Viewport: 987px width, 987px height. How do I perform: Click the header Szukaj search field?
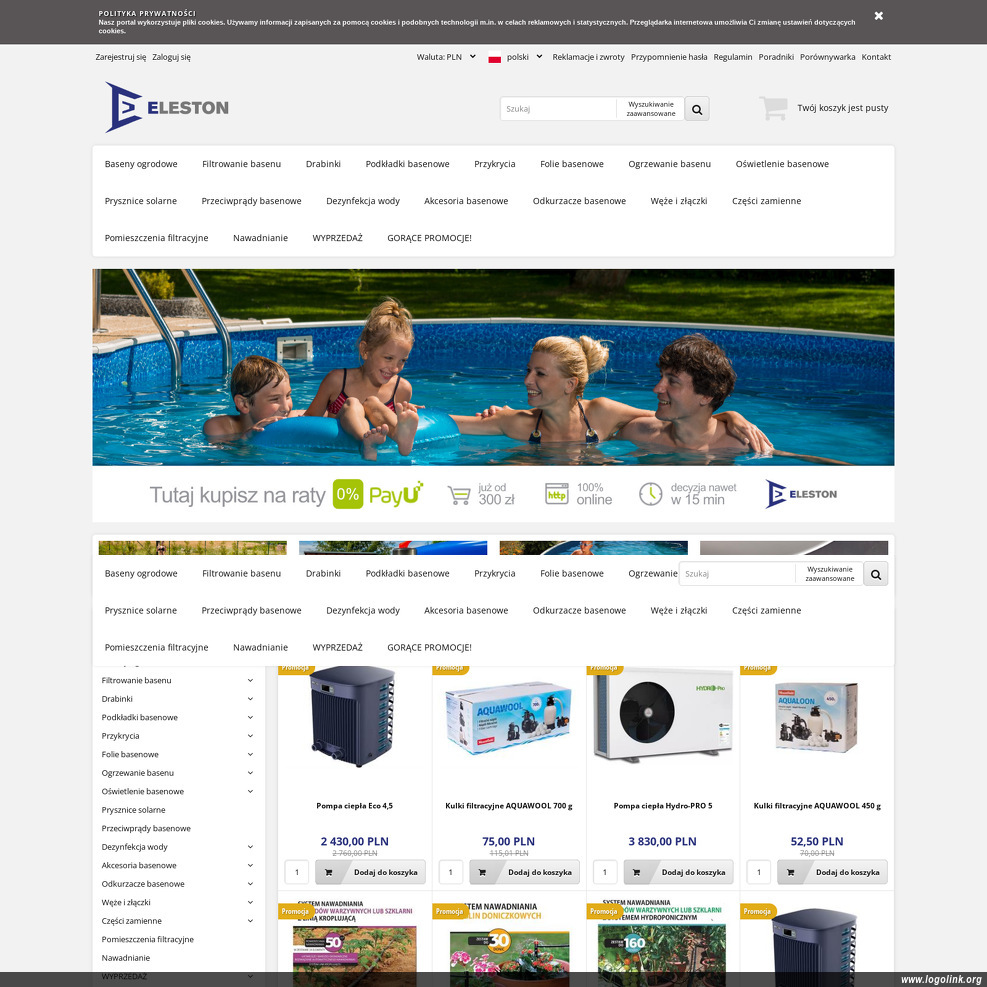coord(558,109)
